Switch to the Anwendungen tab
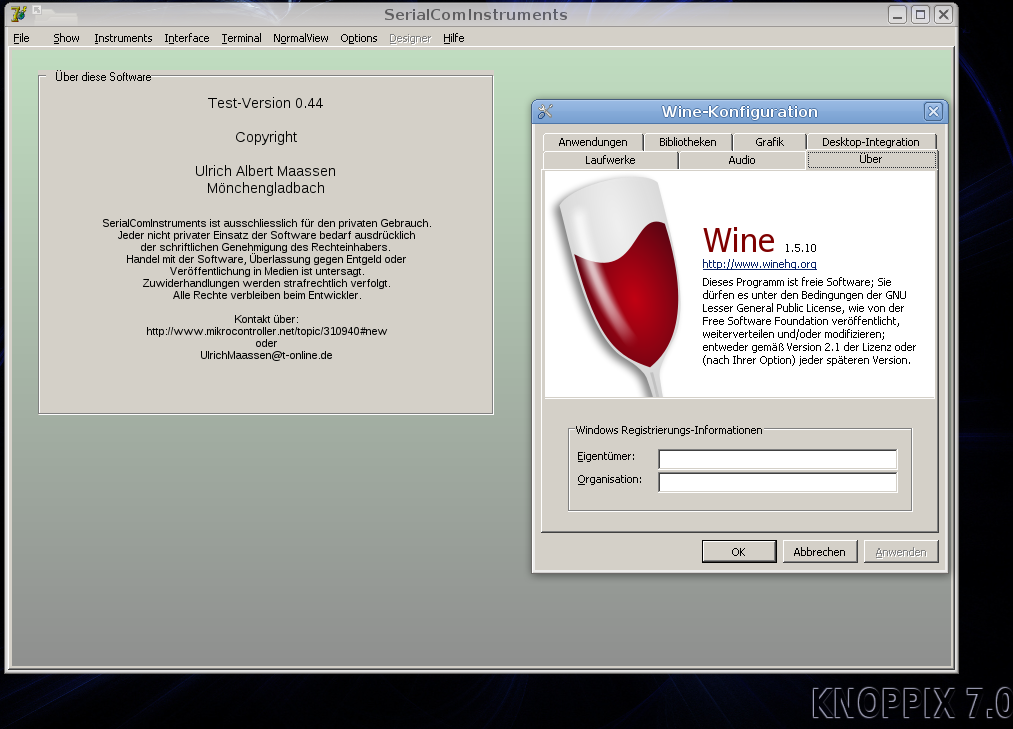 tap(592, 142)
